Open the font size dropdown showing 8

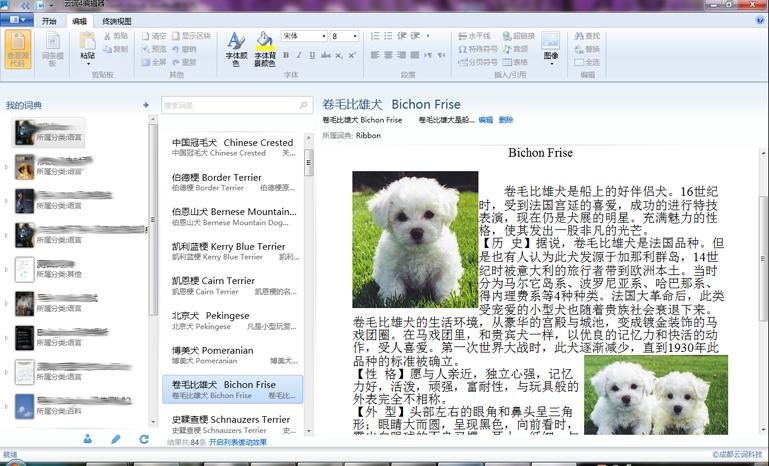tap(345, 36)
